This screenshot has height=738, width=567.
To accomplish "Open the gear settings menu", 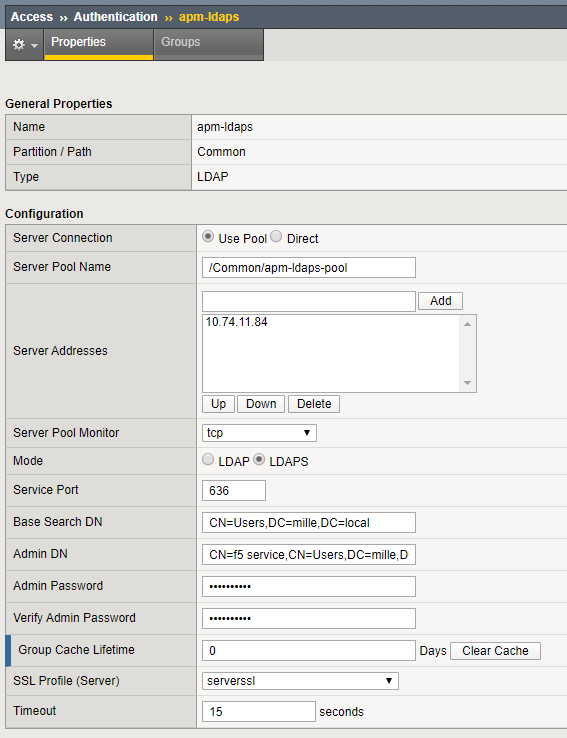I will tap(19, 45).
